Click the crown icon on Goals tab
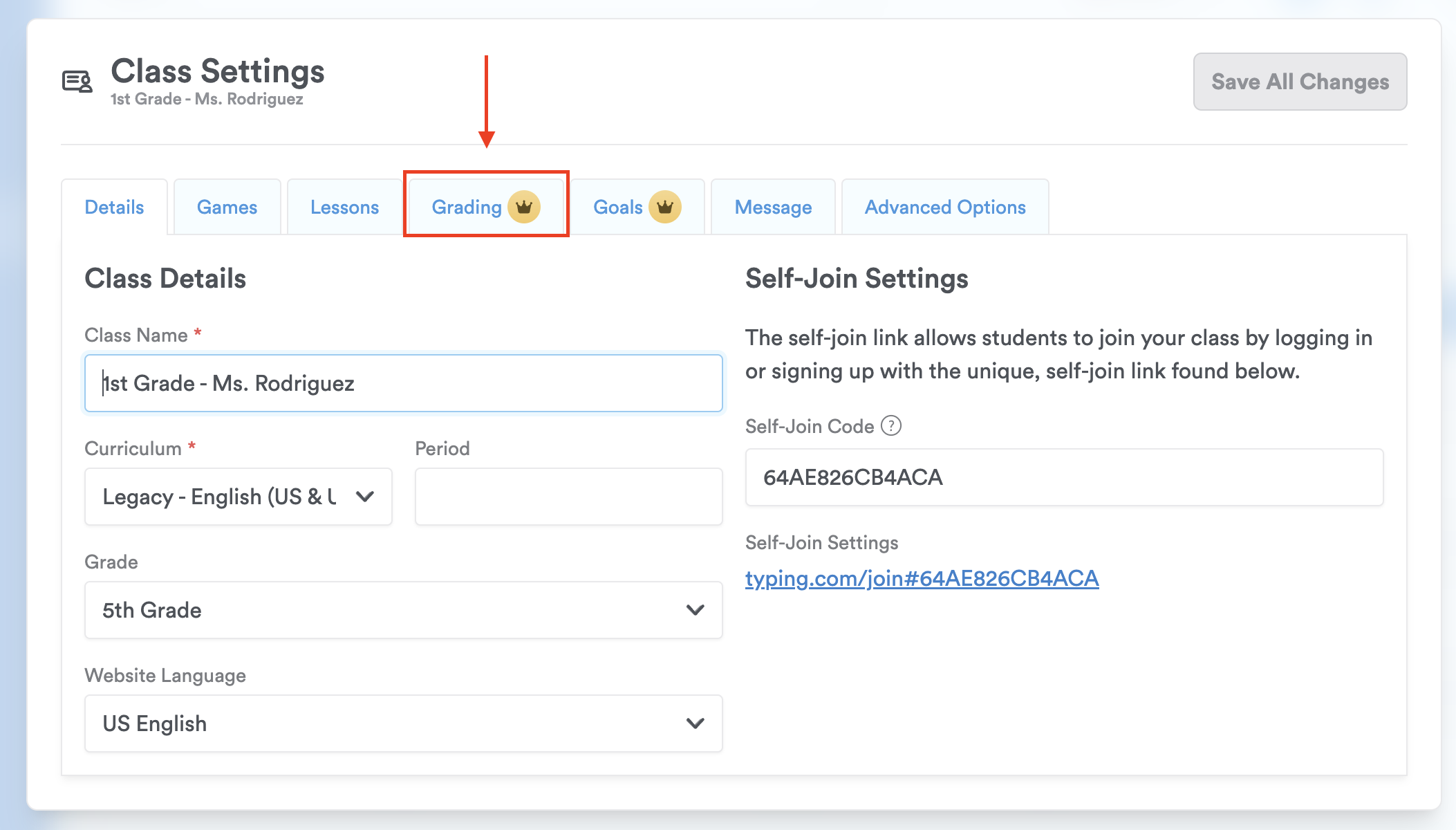This screenshot has width=1456, height=830. [x=664, y=207]
